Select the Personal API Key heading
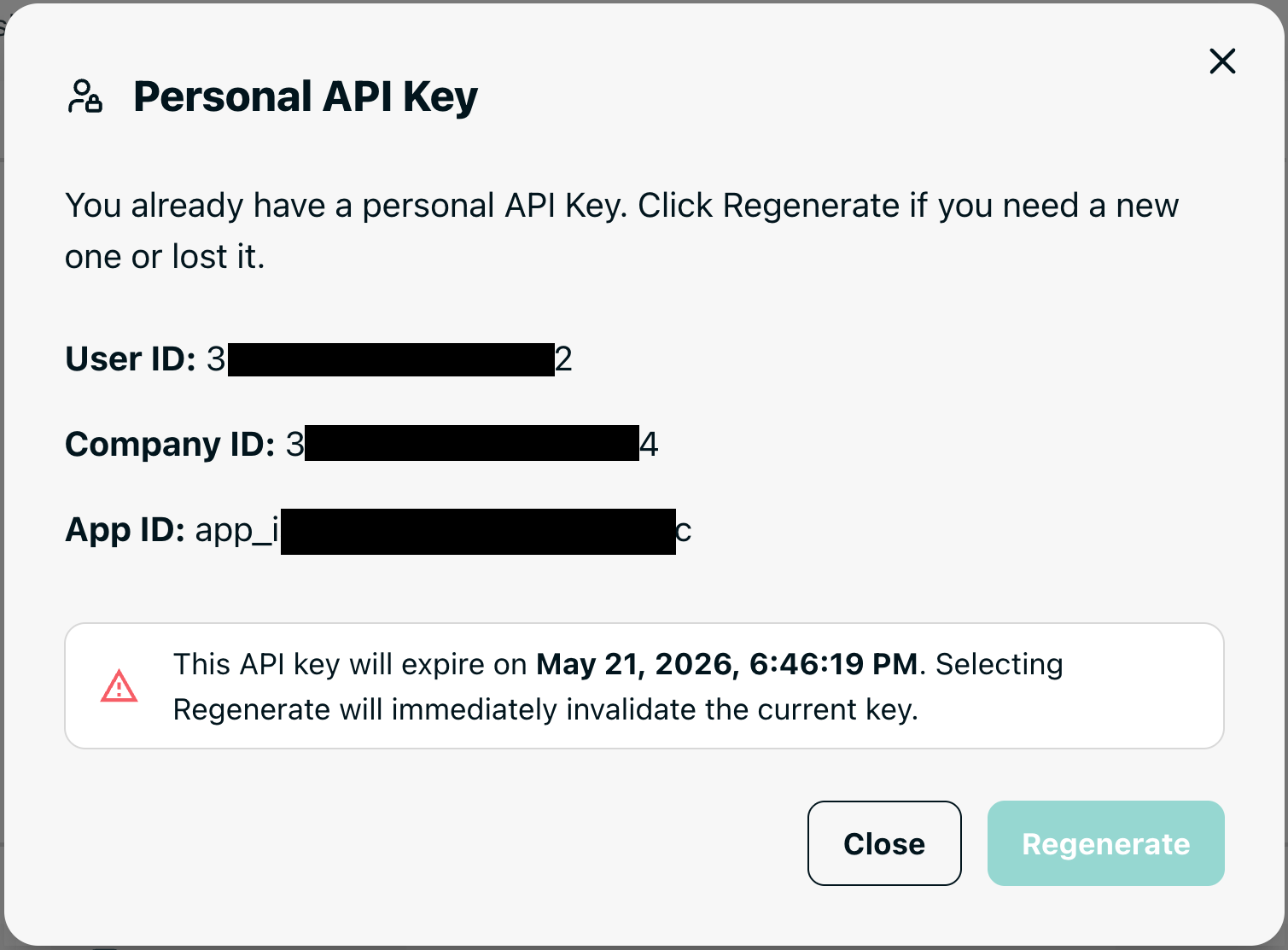This screenshot has height=950, width=1288. [306, 96]
